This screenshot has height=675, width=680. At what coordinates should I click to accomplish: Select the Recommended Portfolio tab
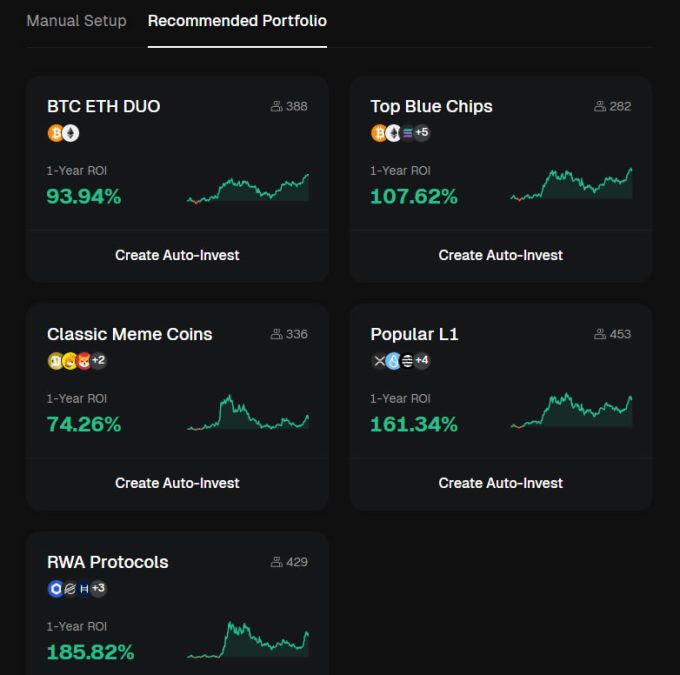click(237, 21)
